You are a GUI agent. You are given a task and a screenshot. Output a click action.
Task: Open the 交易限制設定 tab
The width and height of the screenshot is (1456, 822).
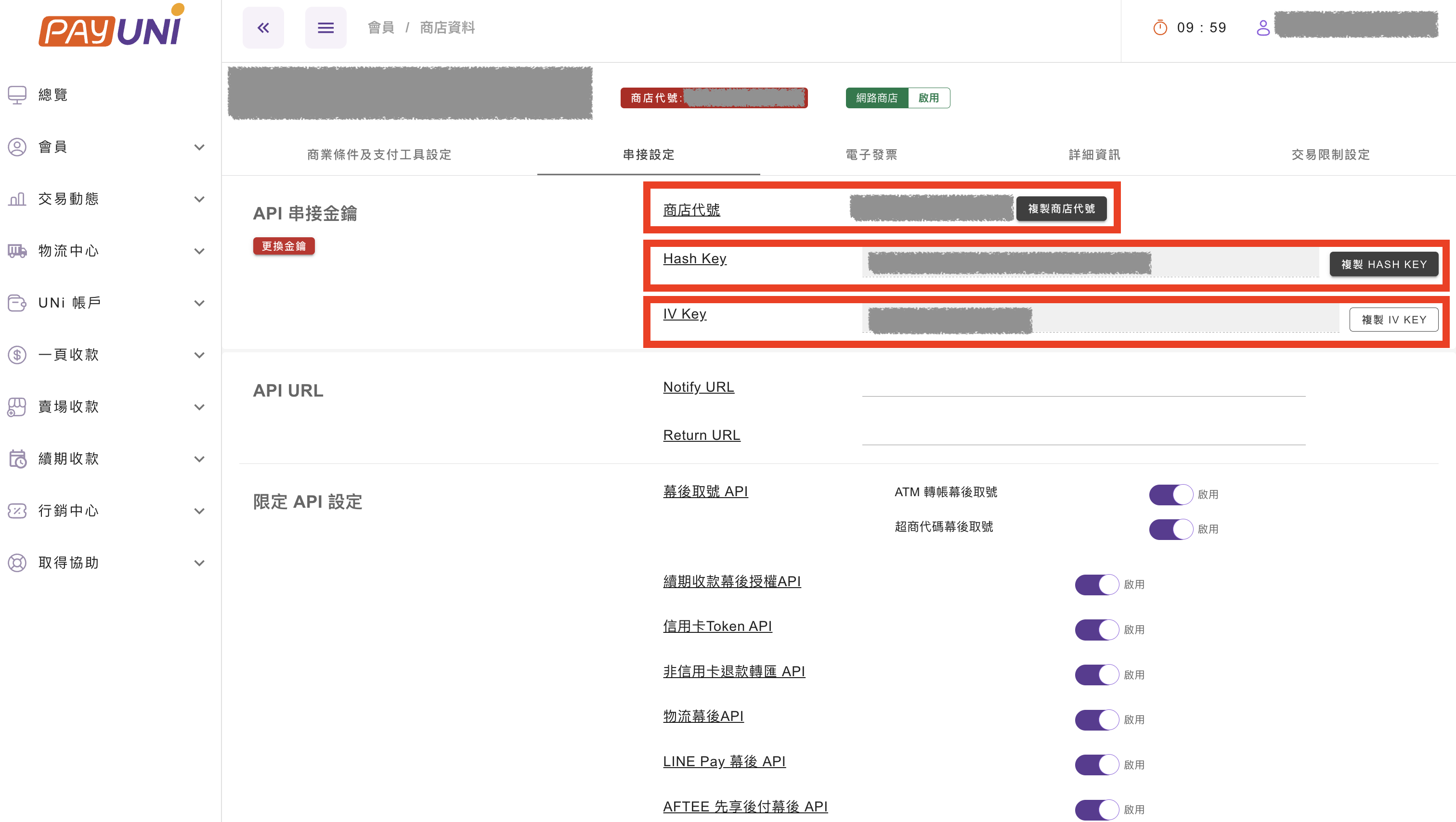pos(1330,155)
